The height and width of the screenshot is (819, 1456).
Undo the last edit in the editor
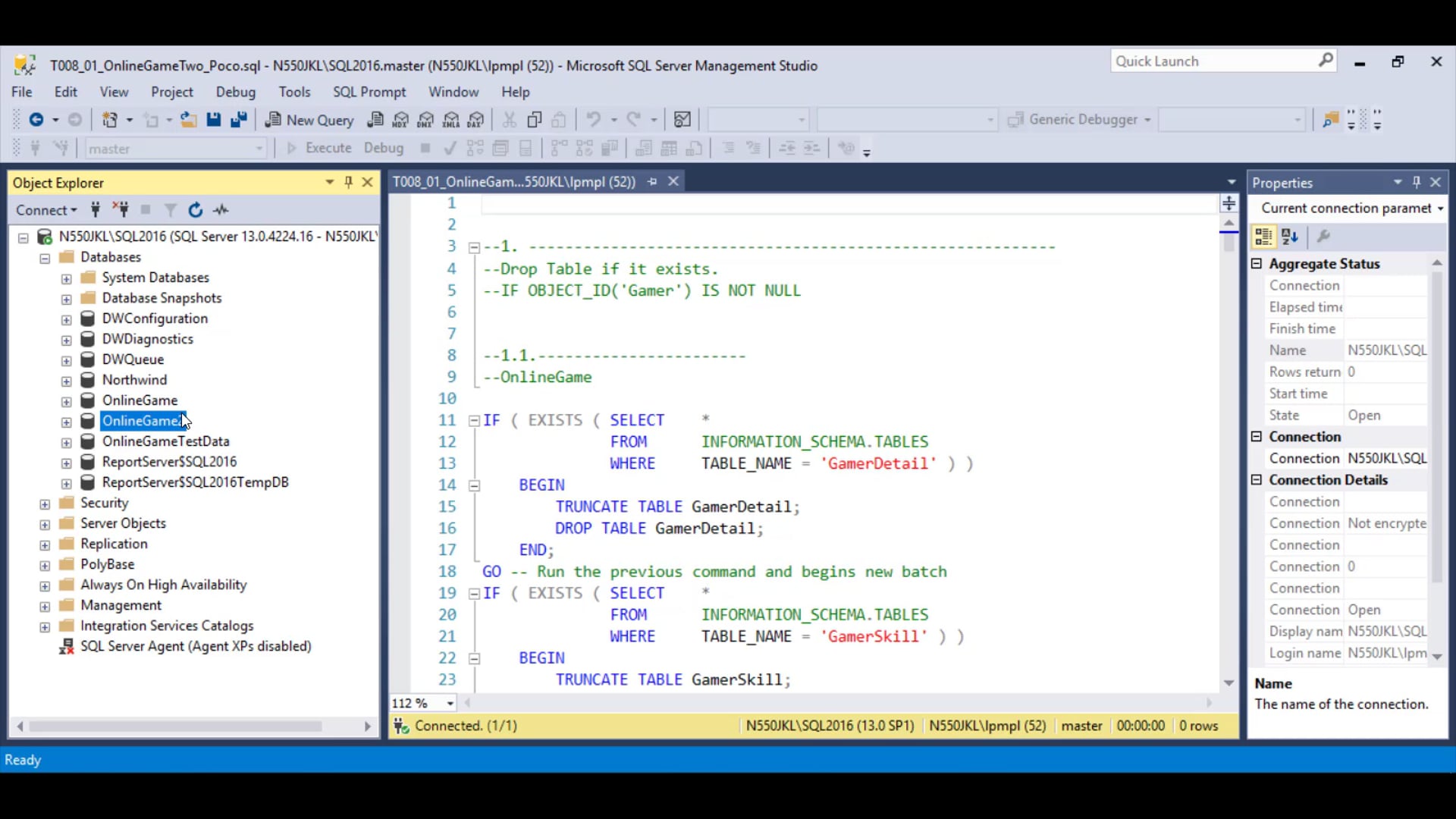pyautogui.click(x=595, y=119)
